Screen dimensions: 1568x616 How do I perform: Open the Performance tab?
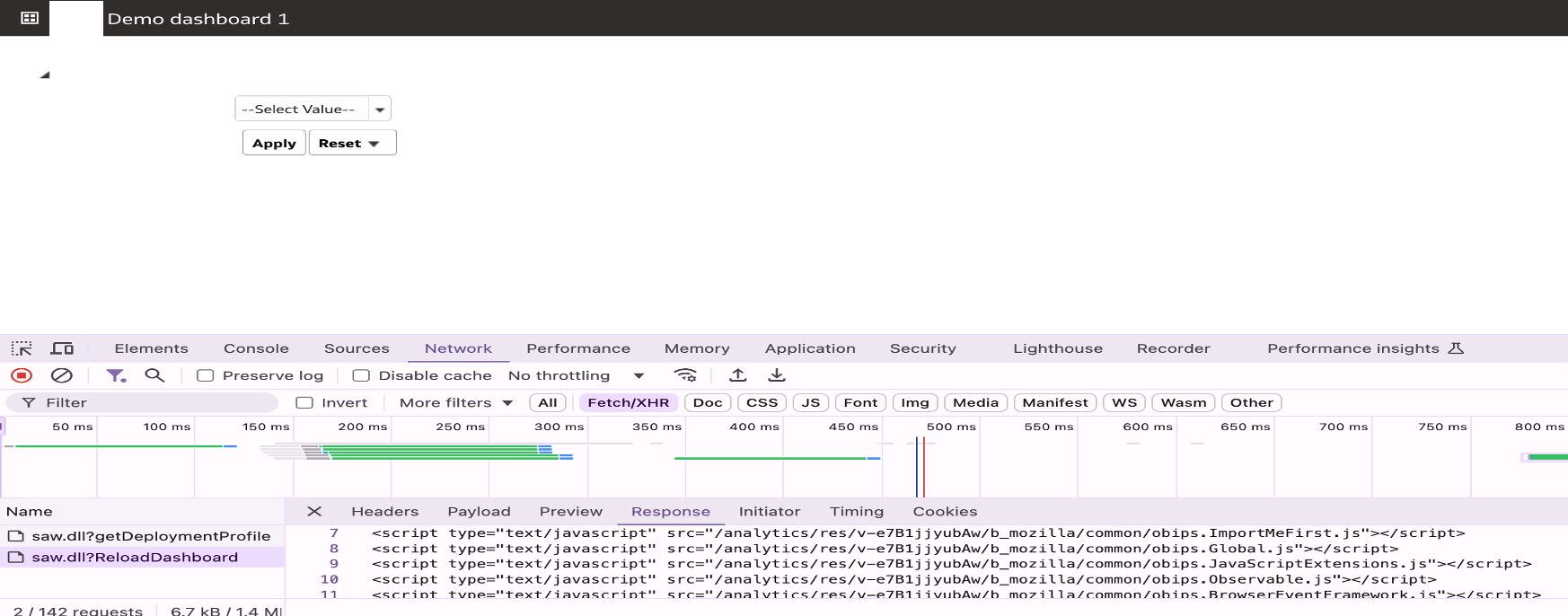(x=578, y=348)
